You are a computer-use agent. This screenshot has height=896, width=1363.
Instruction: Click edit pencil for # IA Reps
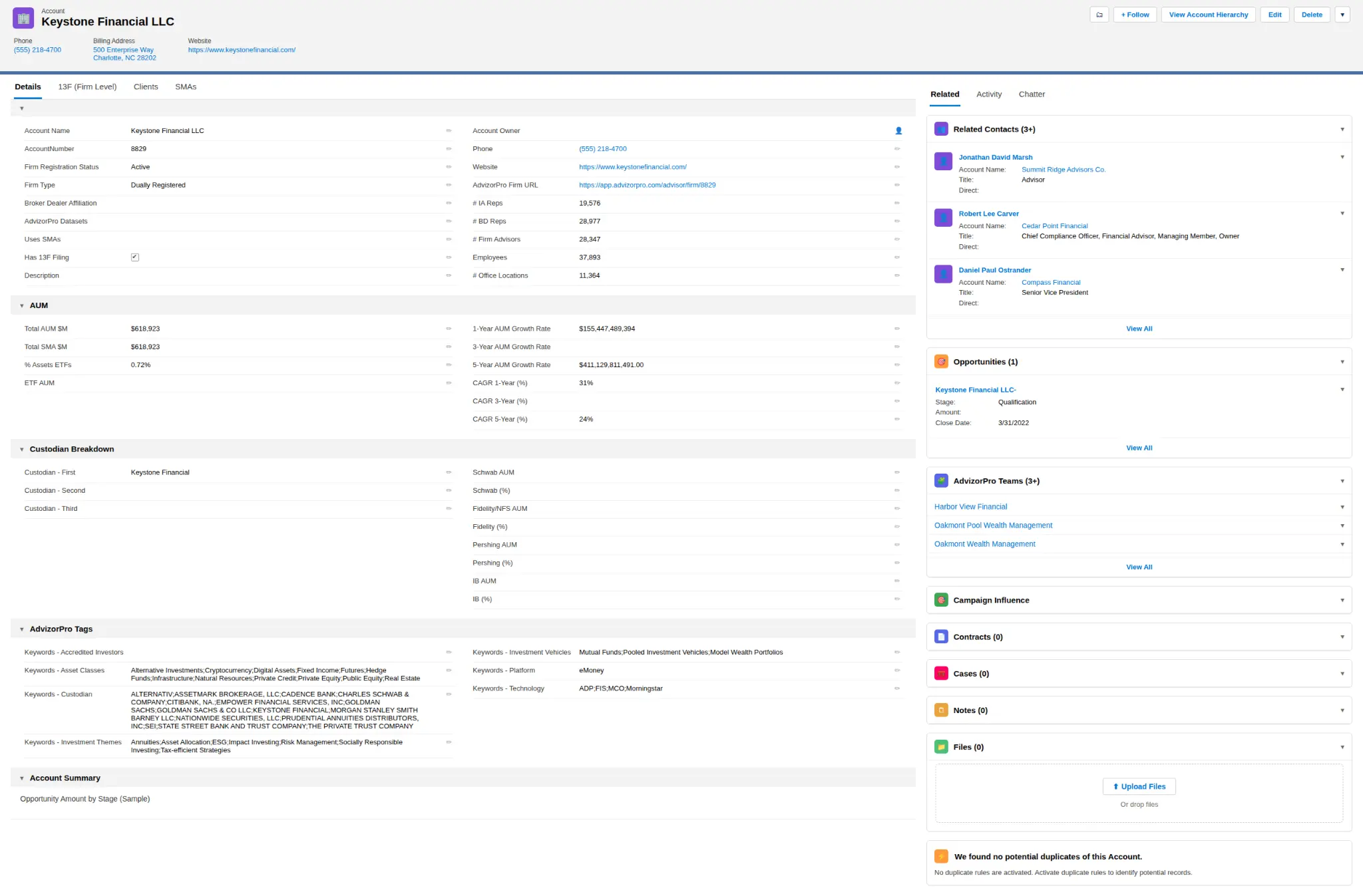coord(897,203)
